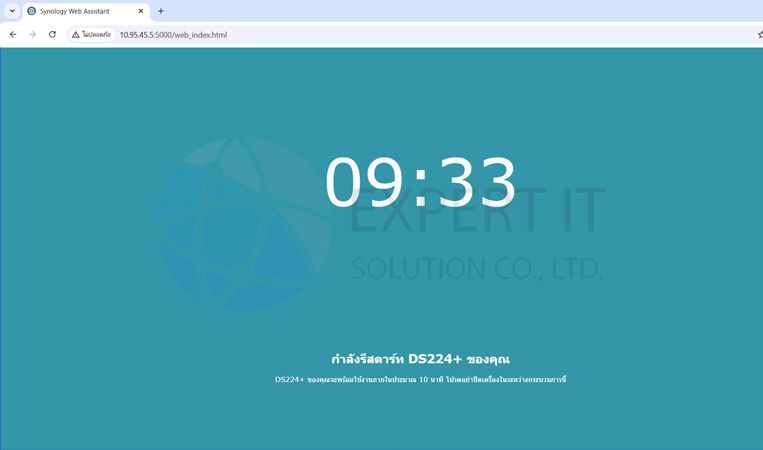The image size is (763, 450).
Task: Focus the address bar URL 10.95.45.5:5000
Action: point(173,35)
